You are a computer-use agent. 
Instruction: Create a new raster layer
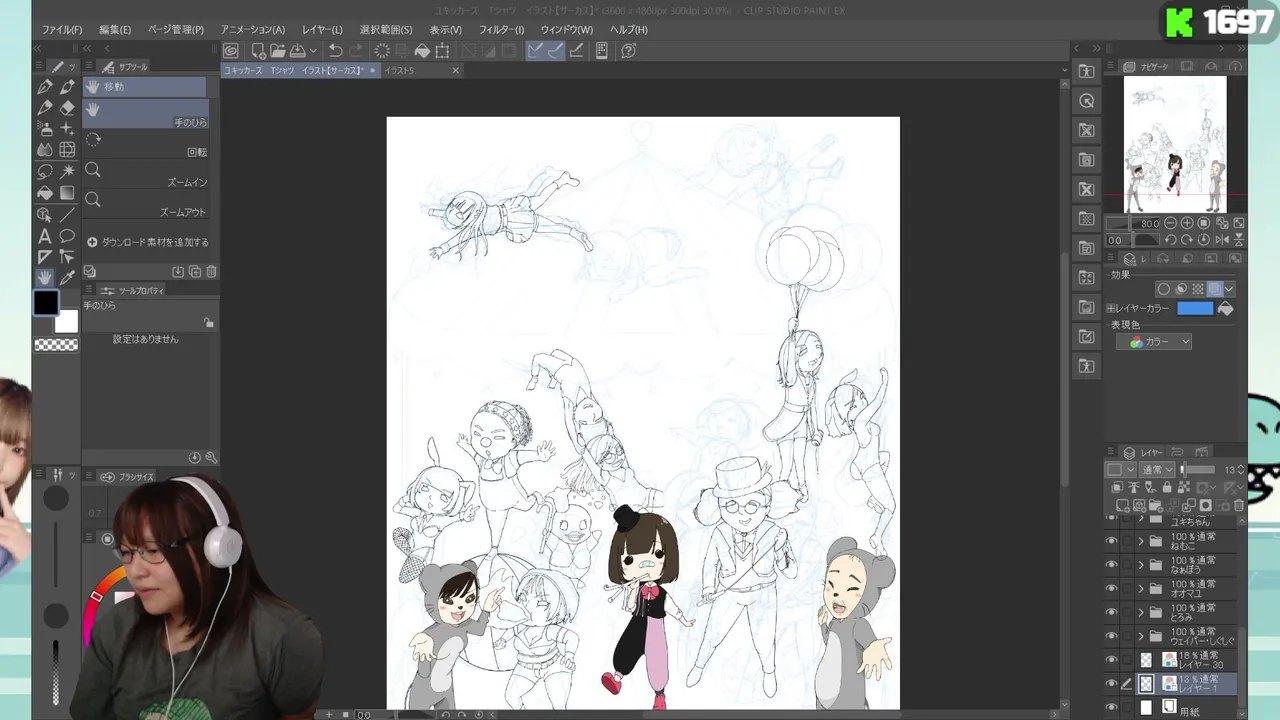click(1123, 506)
